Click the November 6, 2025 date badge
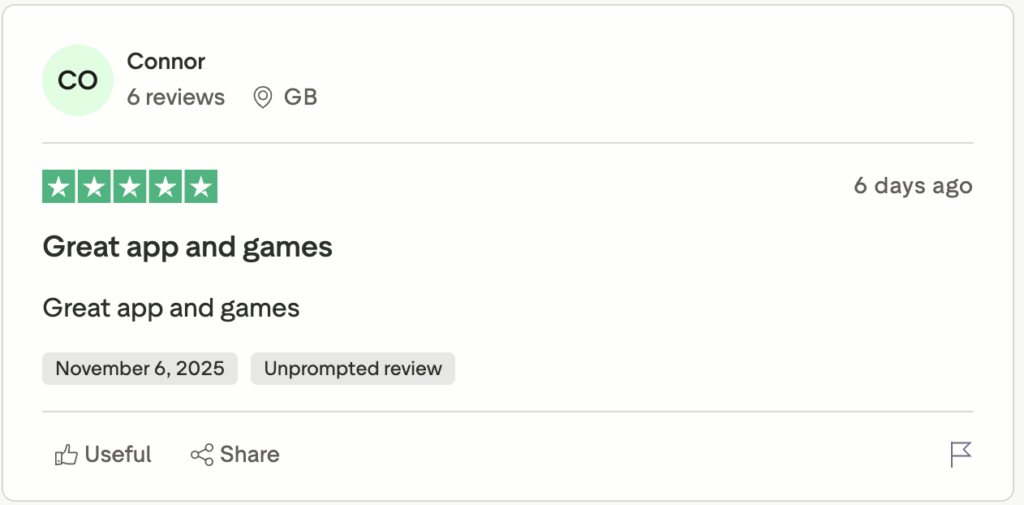The image size is (1024, 505). point(140,368)
